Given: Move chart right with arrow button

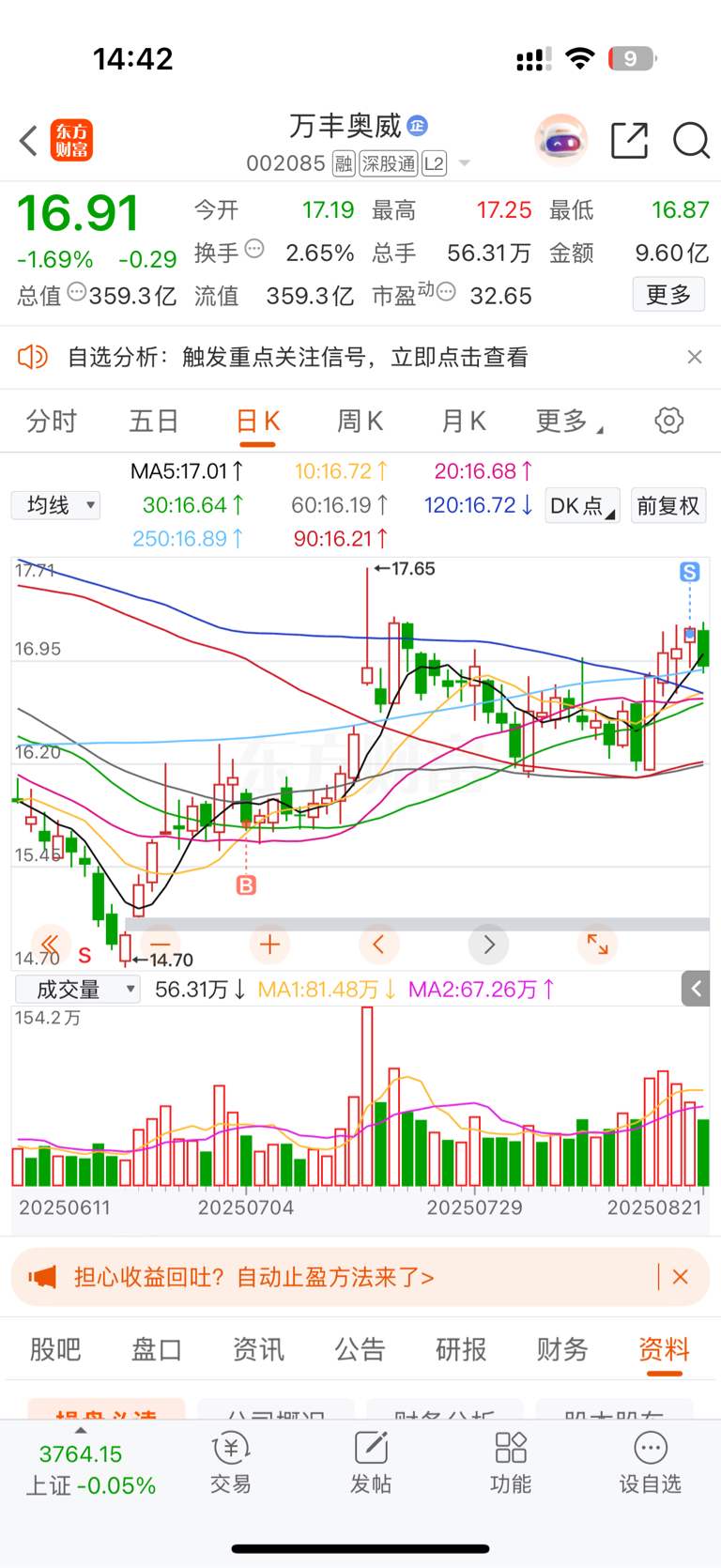Looking at the screenshot, I should pos(488,944).
